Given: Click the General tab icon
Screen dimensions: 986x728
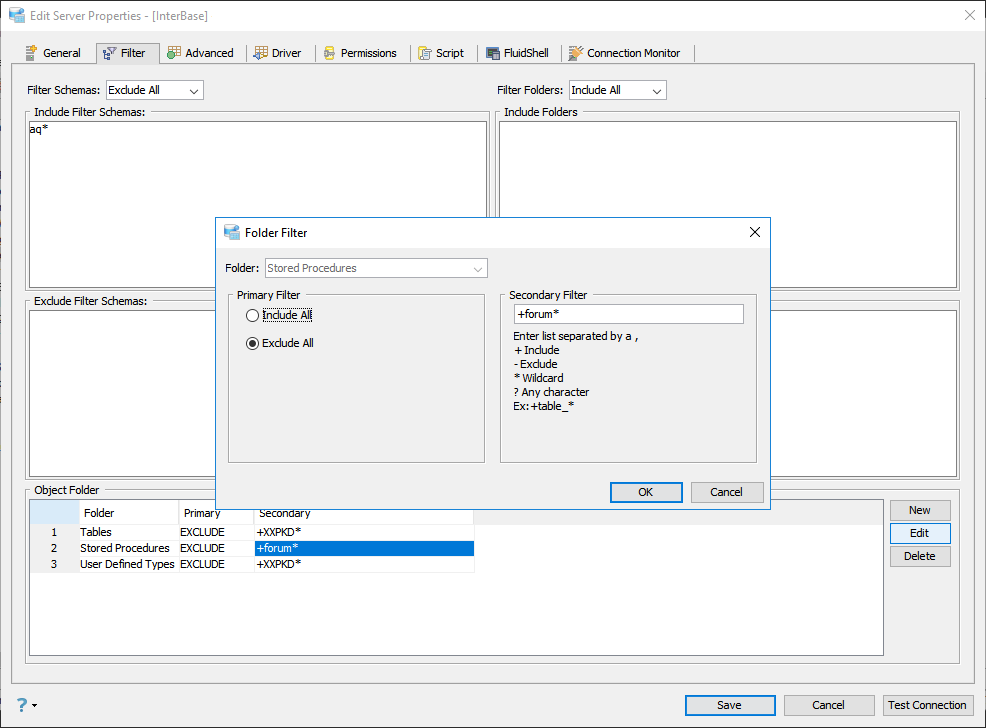Looking at the screenshot, I should [x=31, y=53].
